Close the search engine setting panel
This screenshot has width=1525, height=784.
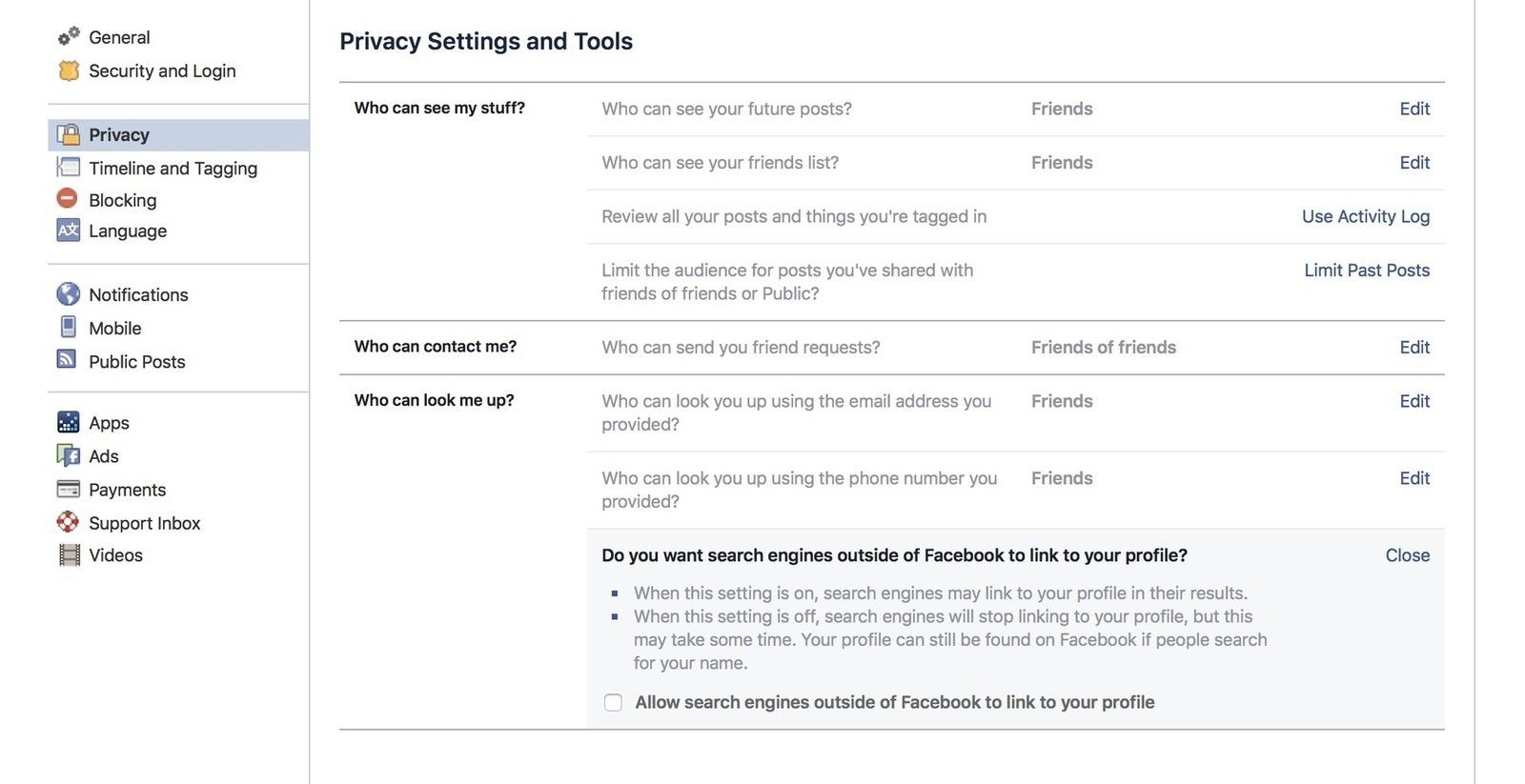coord(1407,555)
